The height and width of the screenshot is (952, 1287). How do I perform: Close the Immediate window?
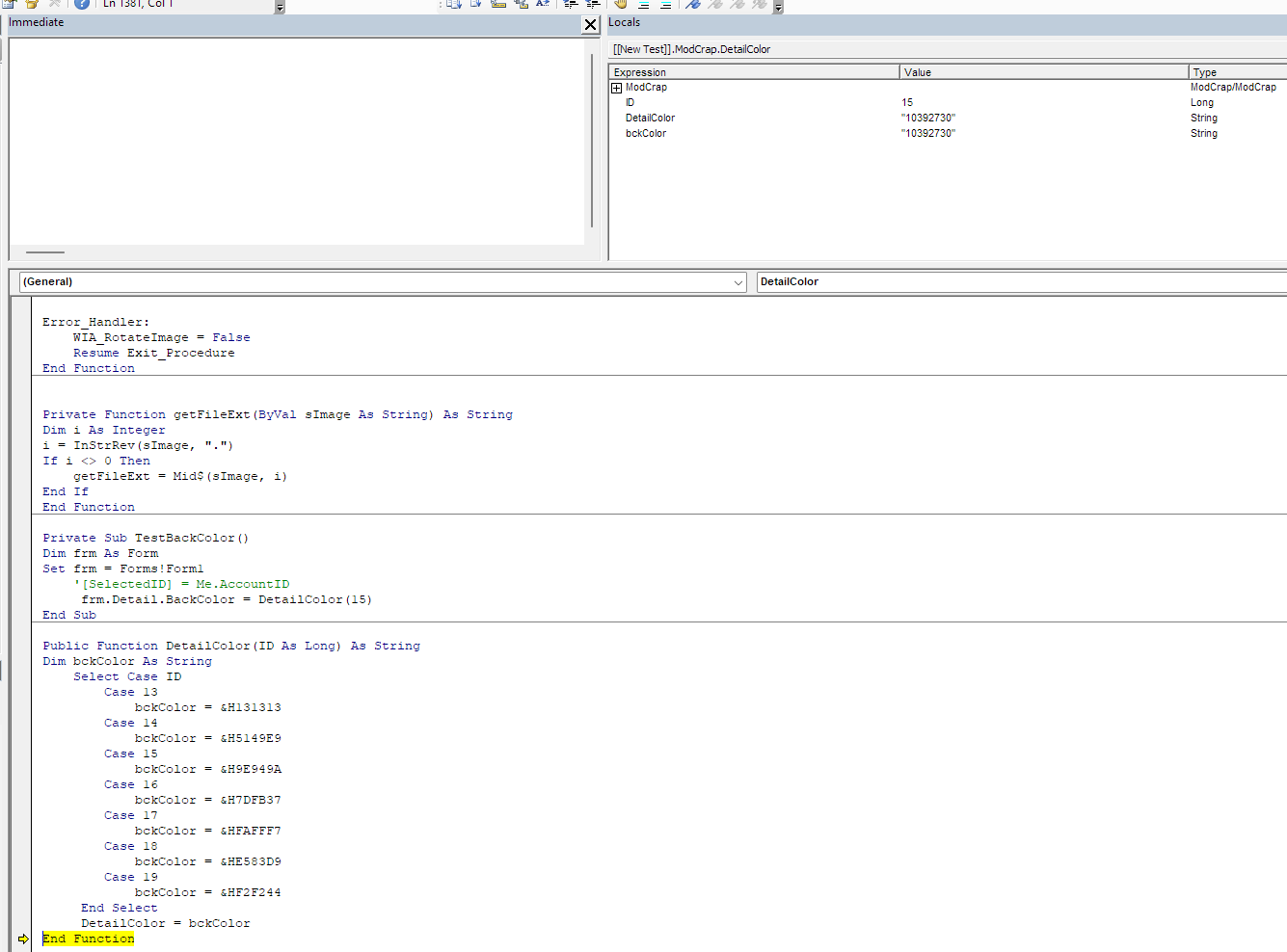591,24
